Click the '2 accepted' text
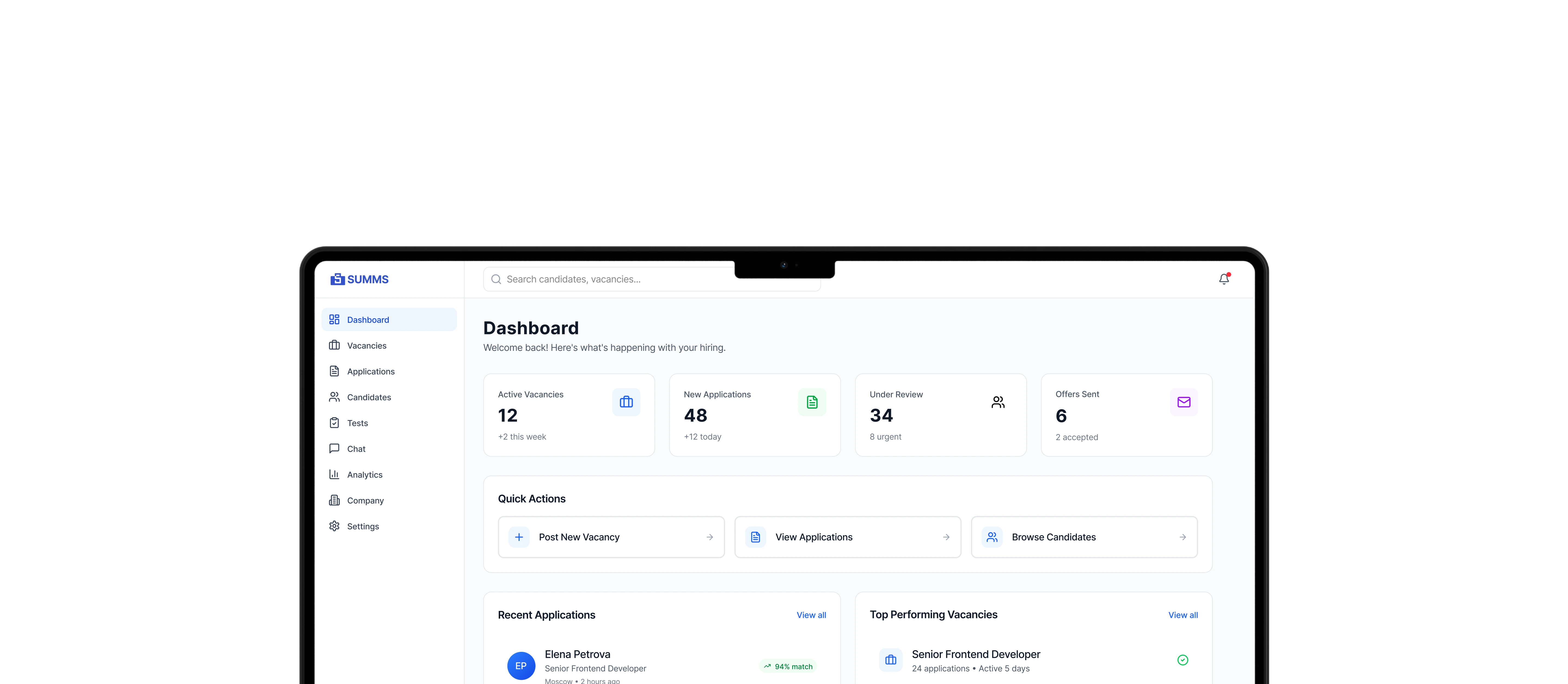 [x=1077, y=437]
